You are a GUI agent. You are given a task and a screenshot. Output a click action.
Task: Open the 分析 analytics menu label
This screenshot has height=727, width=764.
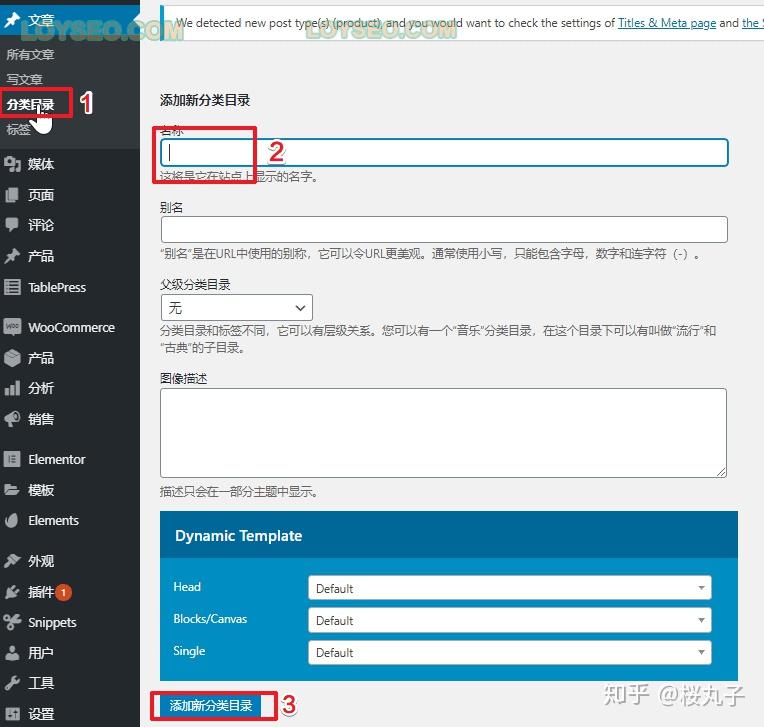click(41, 388)
